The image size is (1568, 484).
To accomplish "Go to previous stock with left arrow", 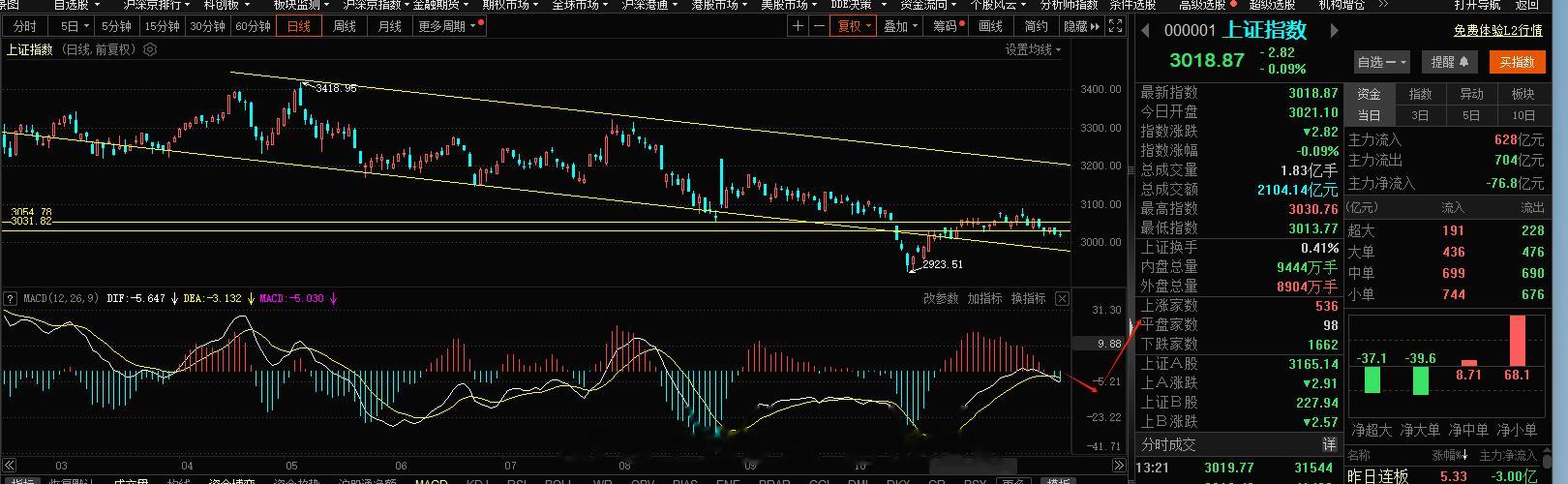I will [1146, 31].
